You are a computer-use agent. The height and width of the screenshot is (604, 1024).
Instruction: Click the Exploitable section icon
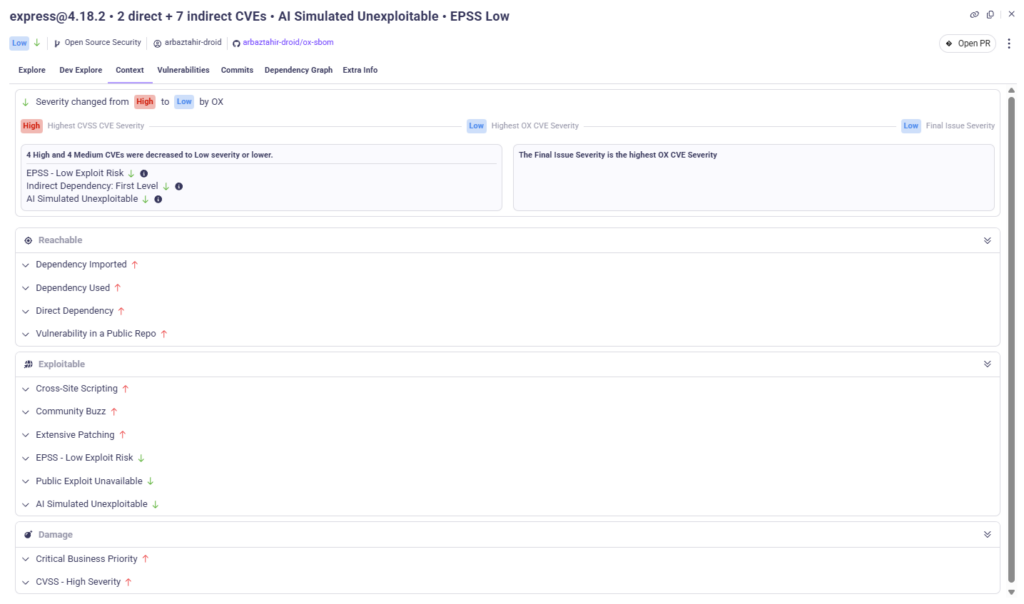[28, 364]
